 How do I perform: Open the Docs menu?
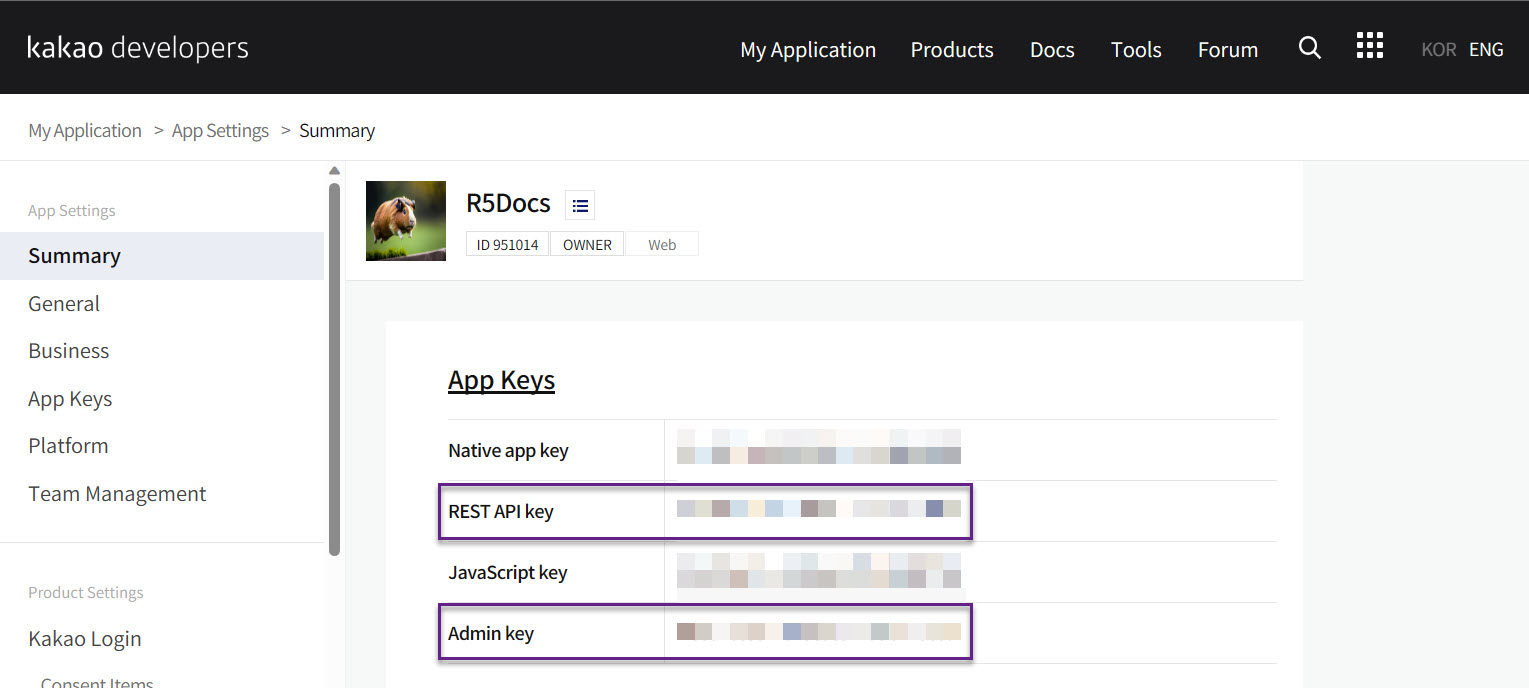pos(1052,50)
